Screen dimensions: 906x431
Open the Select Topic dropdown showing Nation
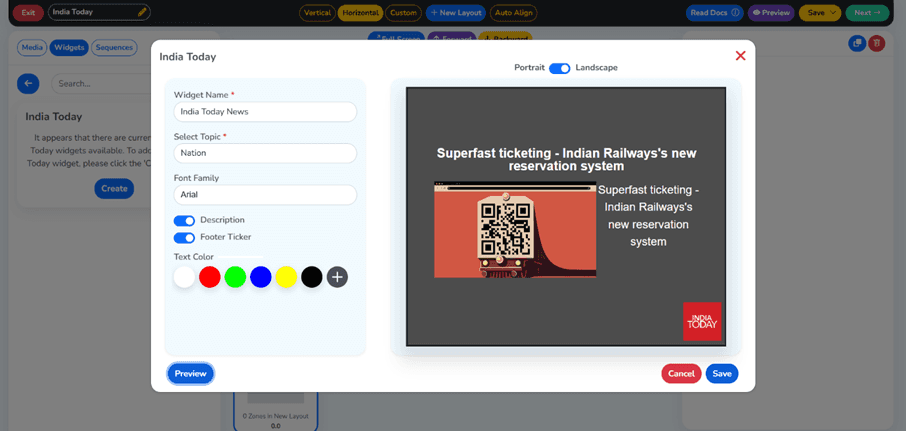(x=265, y=153)
